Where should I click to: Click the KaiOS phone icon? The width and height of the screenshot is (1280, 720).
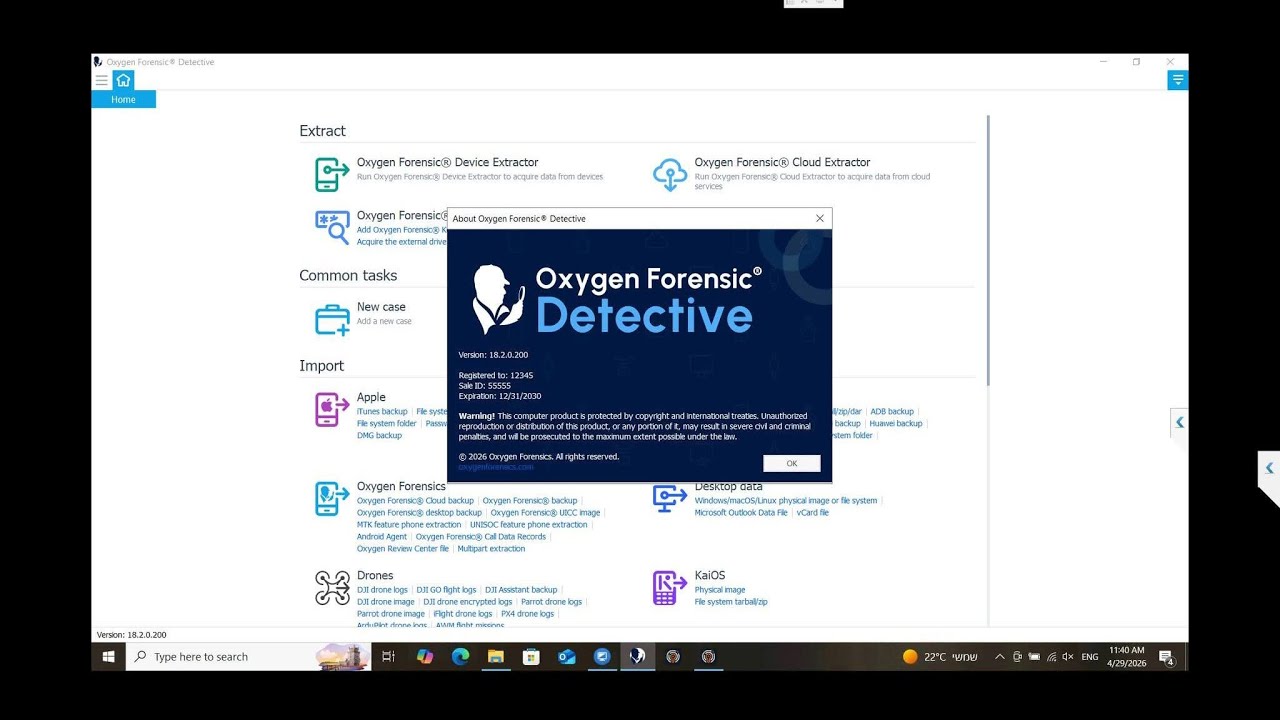[670, 588]
